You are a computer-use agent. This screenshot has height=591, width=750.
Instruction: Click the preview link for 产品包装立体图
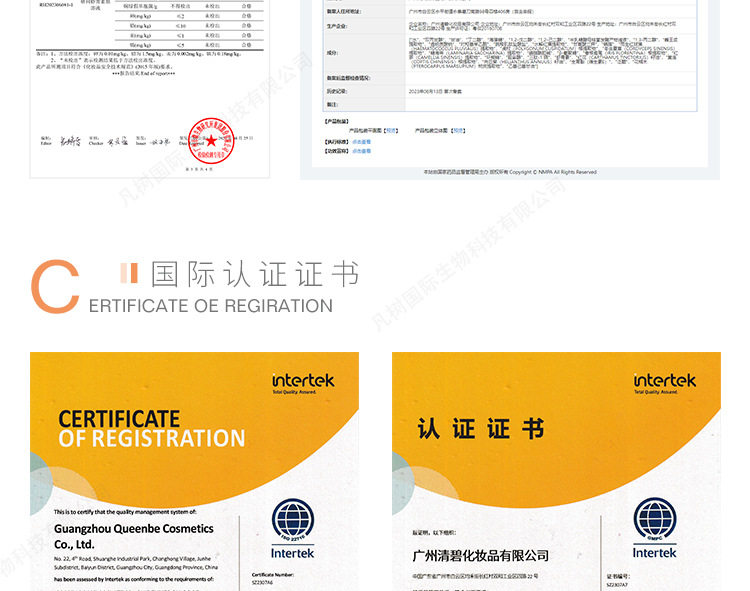point(458,131)
